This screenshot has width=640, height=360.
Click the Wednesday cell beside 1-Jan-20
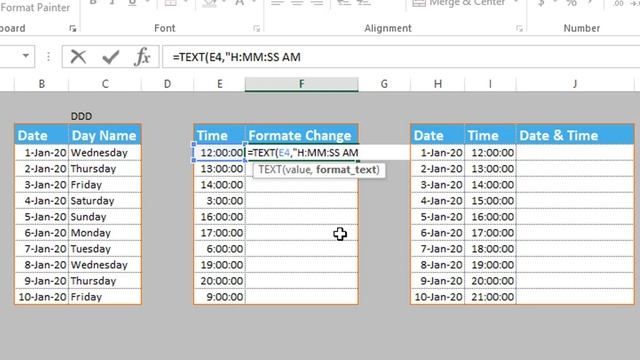[105, 153]
